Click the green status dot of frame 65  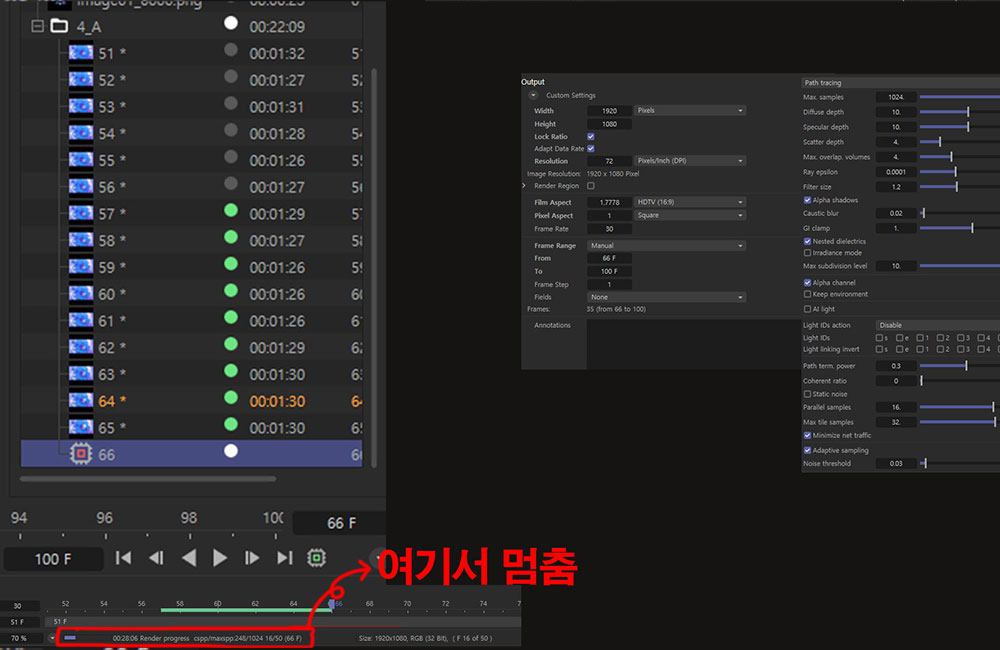pyautogui.click(x=231, y=424)
